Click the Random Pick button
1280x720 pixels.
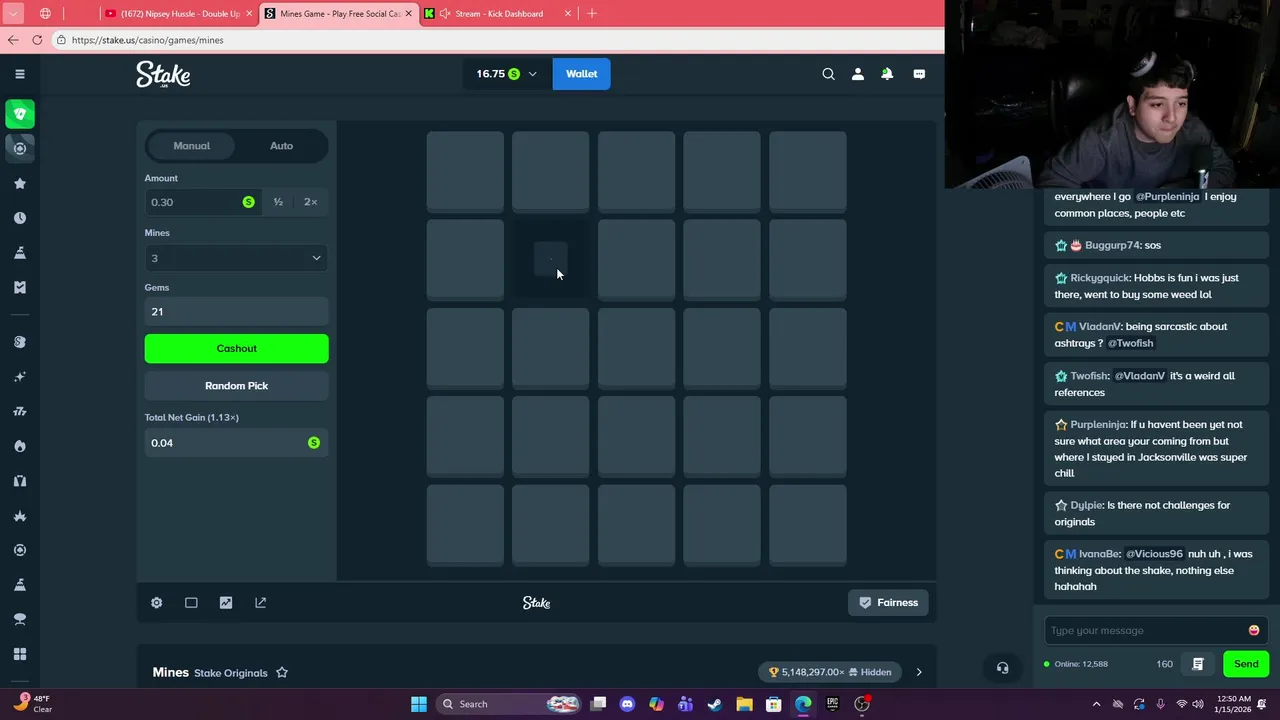point(236,386)
